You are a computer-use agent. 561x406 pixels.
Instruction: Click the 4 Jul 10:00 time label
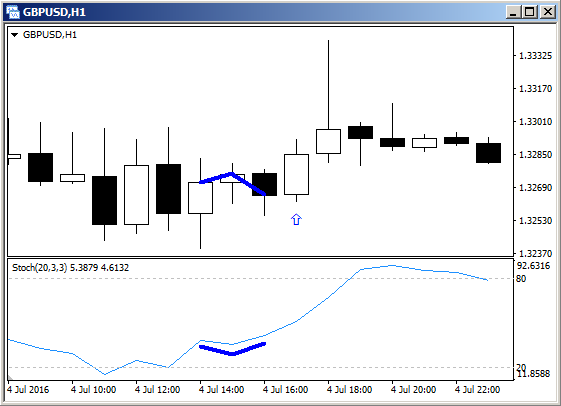pos(93,390)
